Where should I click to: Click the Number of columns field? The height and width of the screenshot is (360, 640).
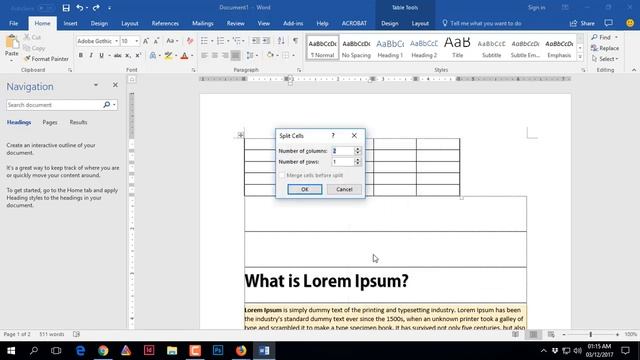click(342, 151)
